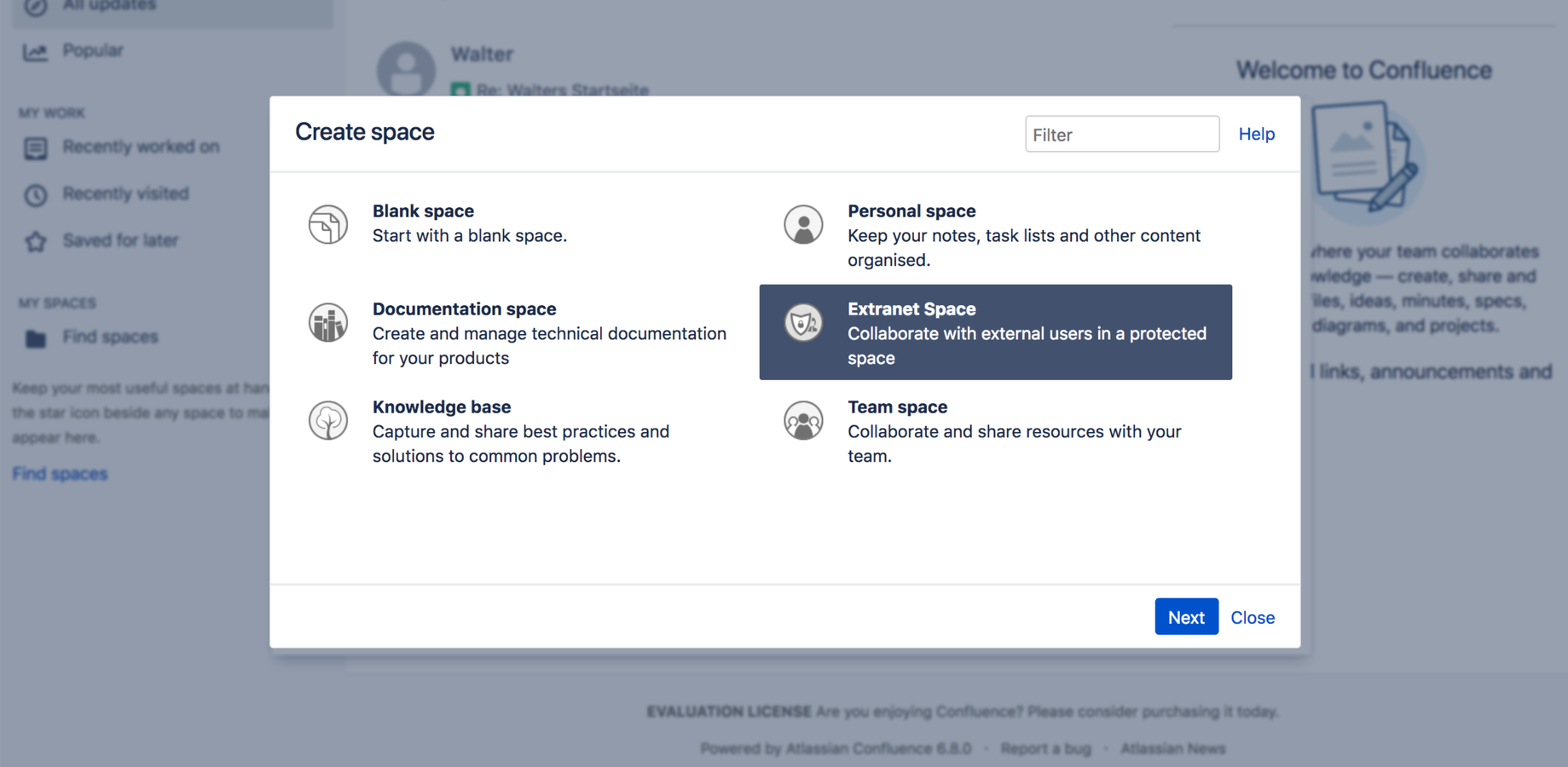Click the Documentation space books icon
This screenshot has width=1568, height=767.
(328, 323)
